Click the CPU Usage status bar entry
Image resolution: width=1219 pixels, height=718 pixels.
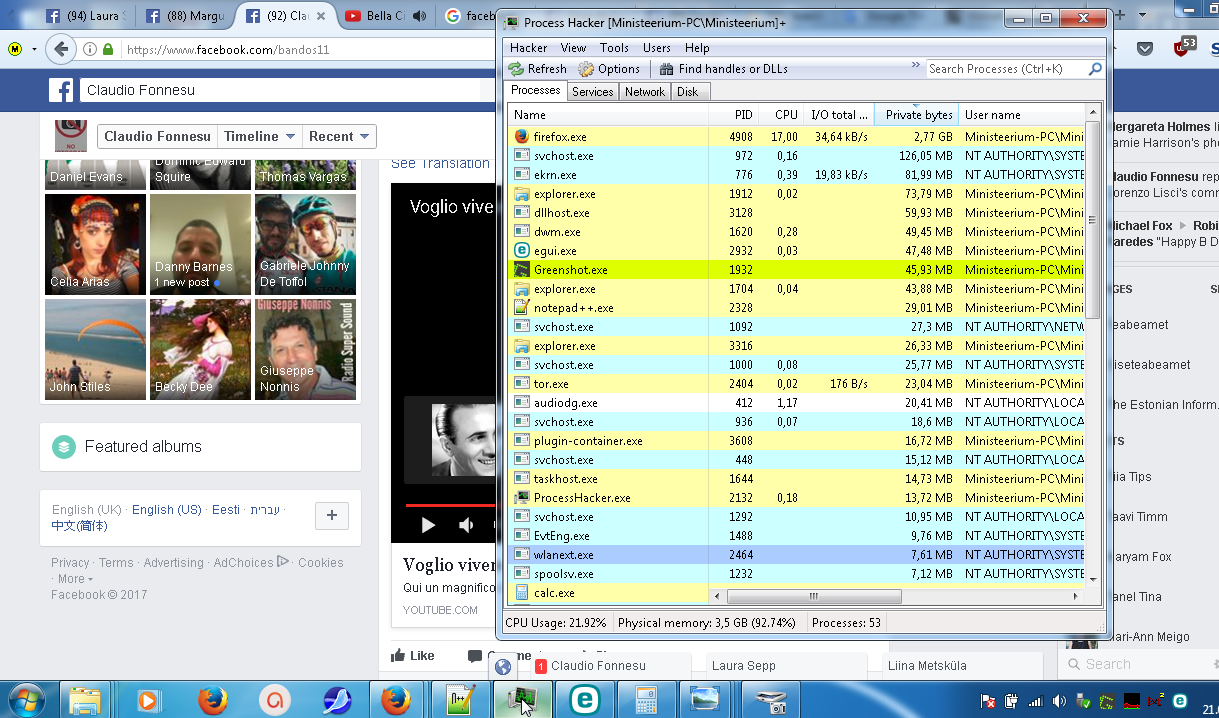(x=556, y=623)
